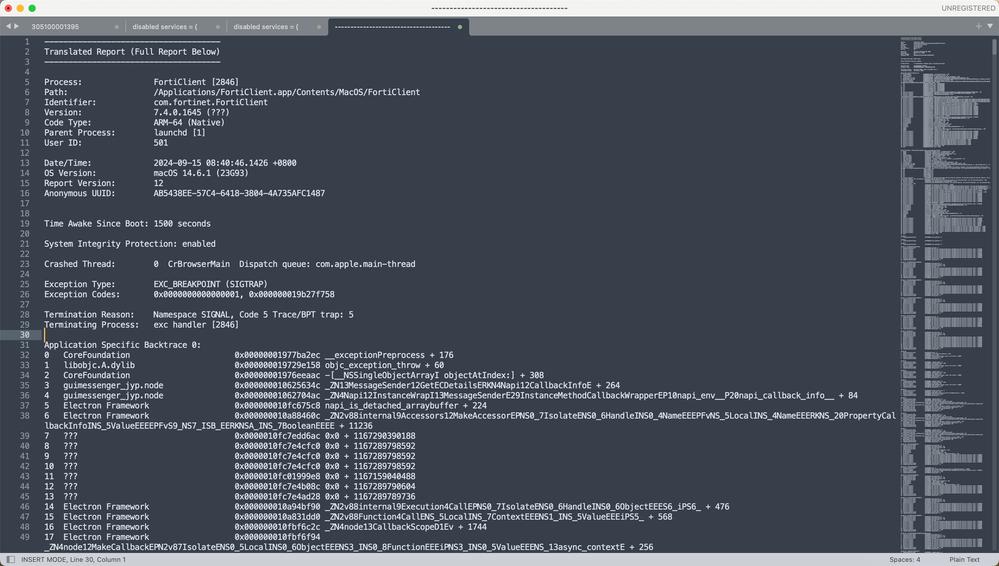Click 'EXC_BREAKPOINT (SIGTRAP)' exception type
The height and width of the screenshot is (566, 999).
(210, 284)
